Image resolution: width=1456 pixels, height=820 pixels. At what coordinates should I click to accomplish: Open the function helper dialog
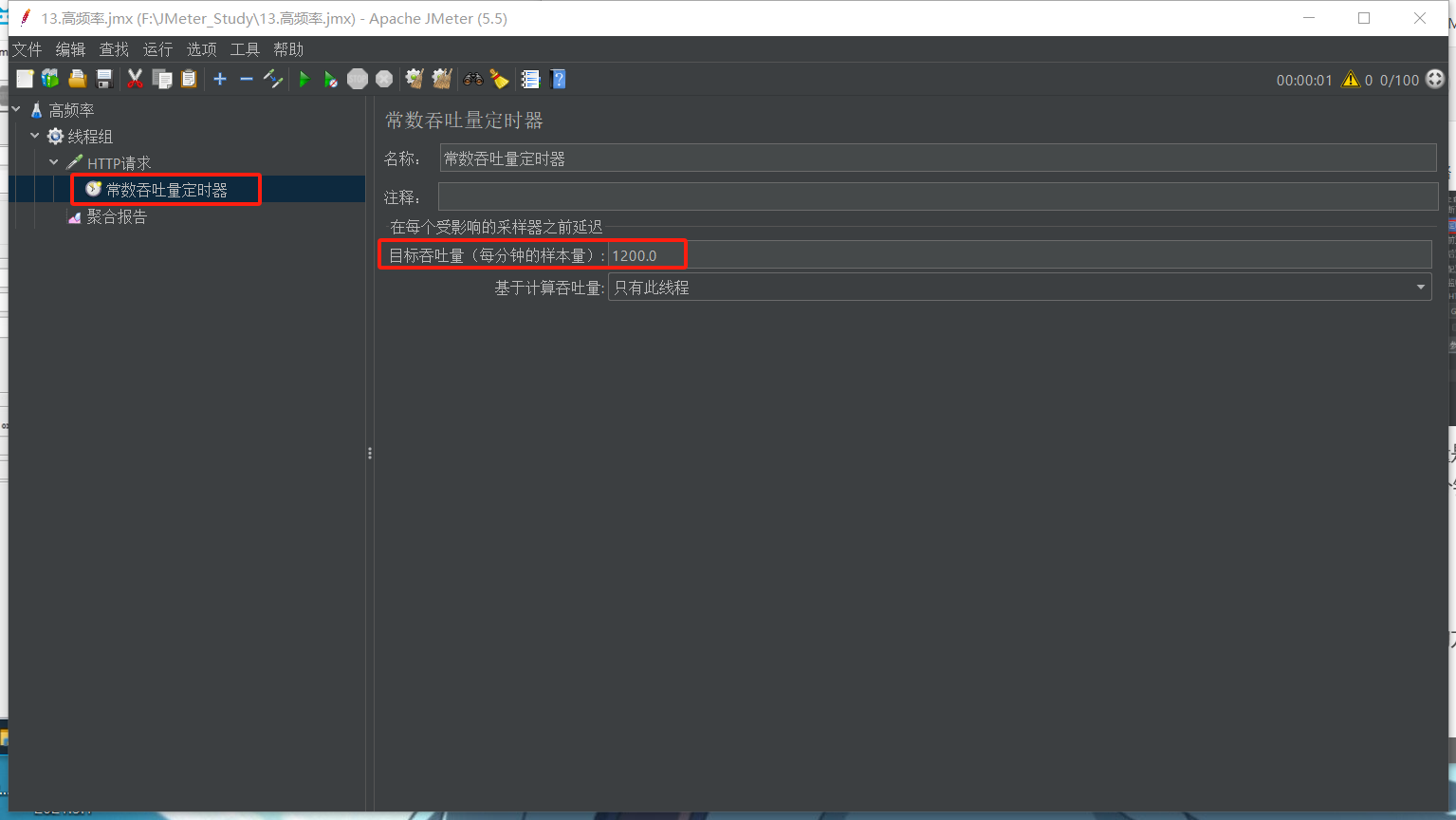pos(530,80)
